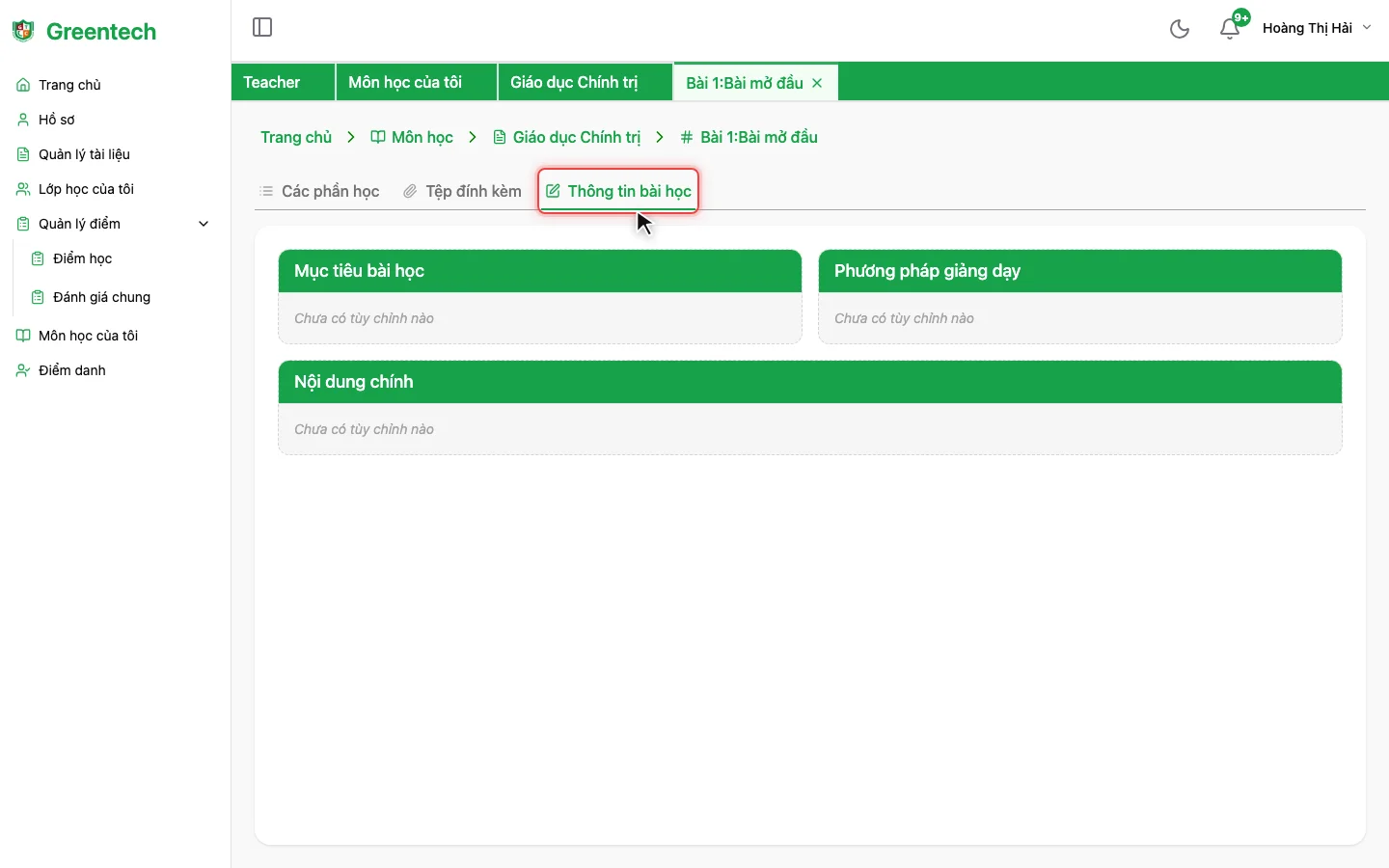Click the Nội dung chính header
The height and width of the screenshot is (868, 1389).
810,382
